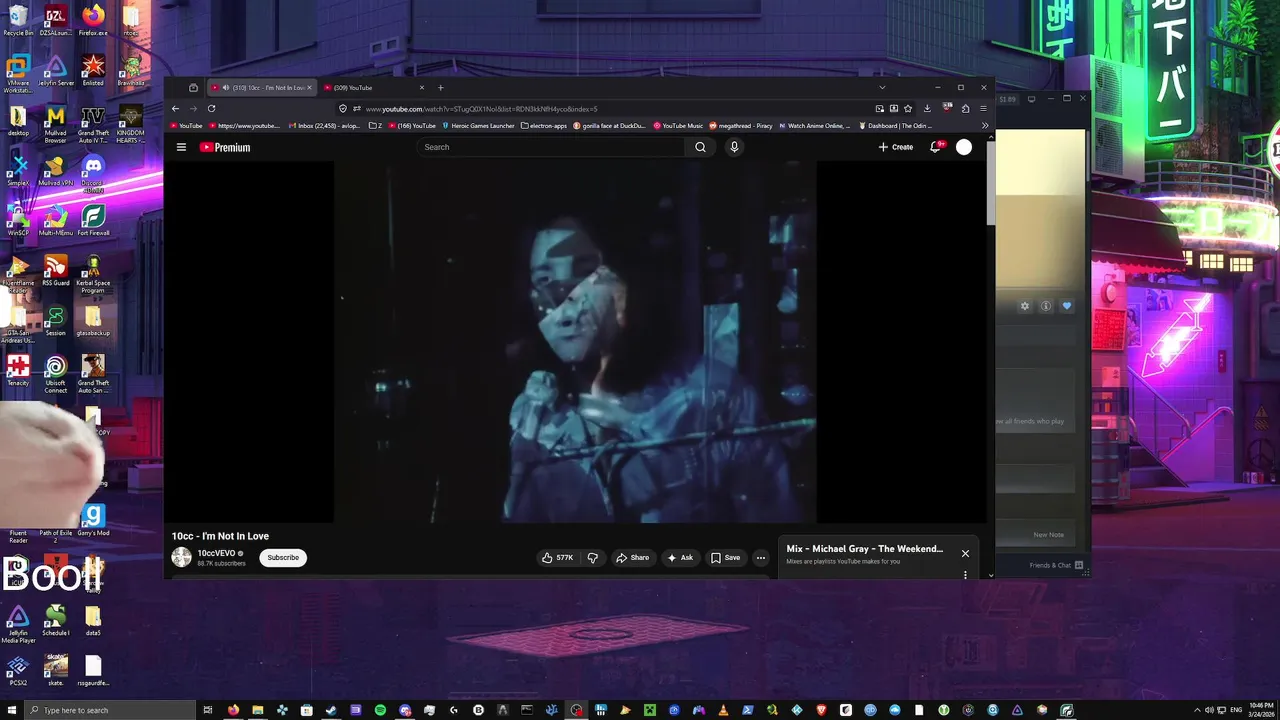Screen dimensions: 1280x720
Task: Save video to a playlist
Action: [726, 558]
